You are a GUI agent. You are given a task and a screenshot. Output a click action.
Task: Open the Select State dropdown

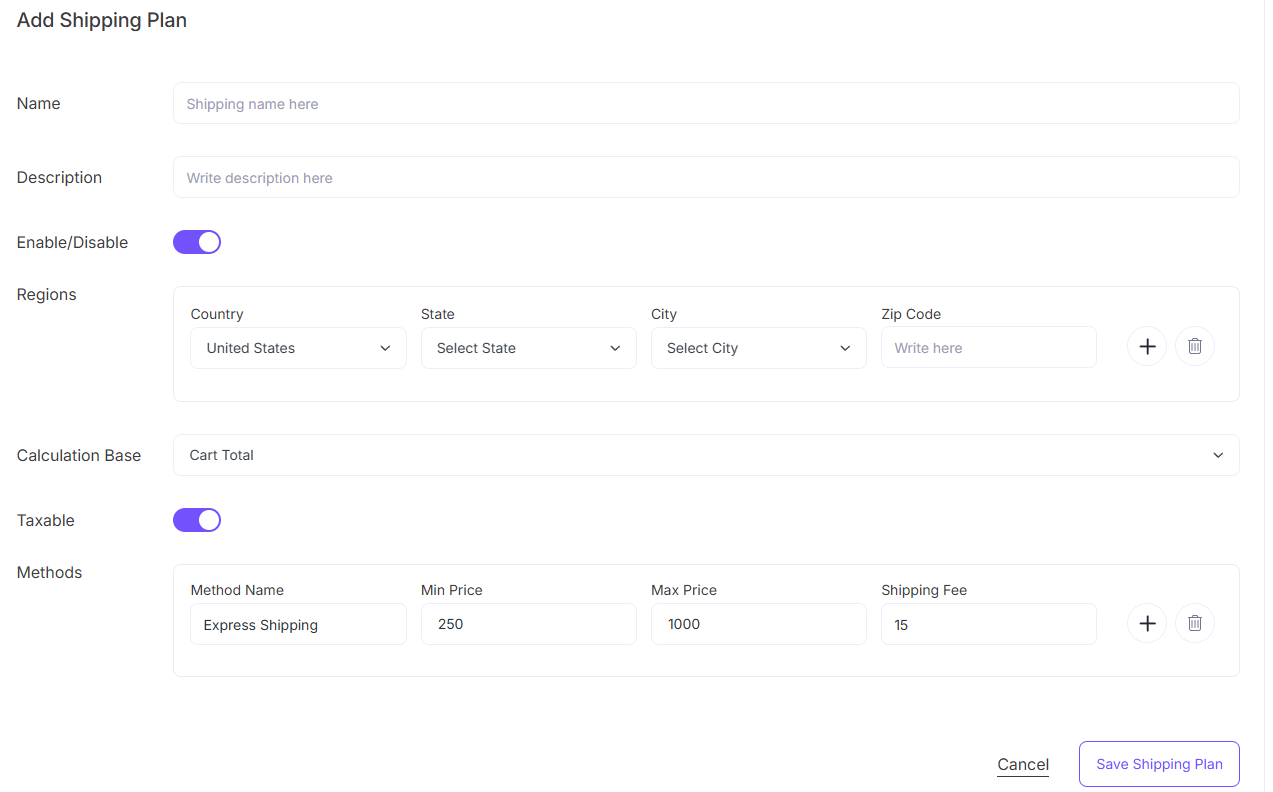click(528, 348)
